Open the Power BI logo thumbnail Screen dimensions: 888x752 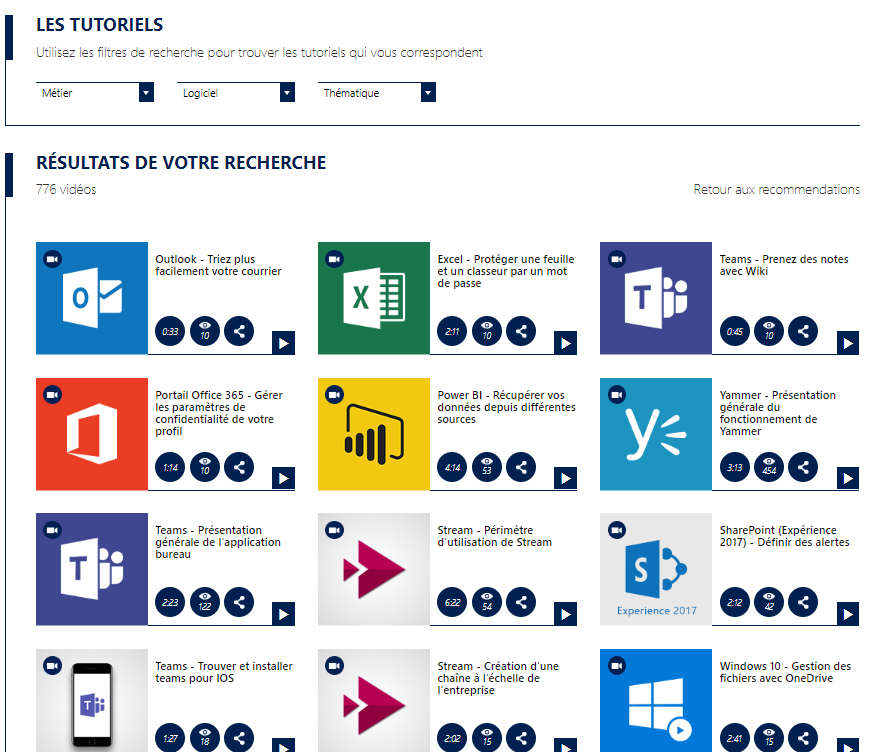pos(374,434)
